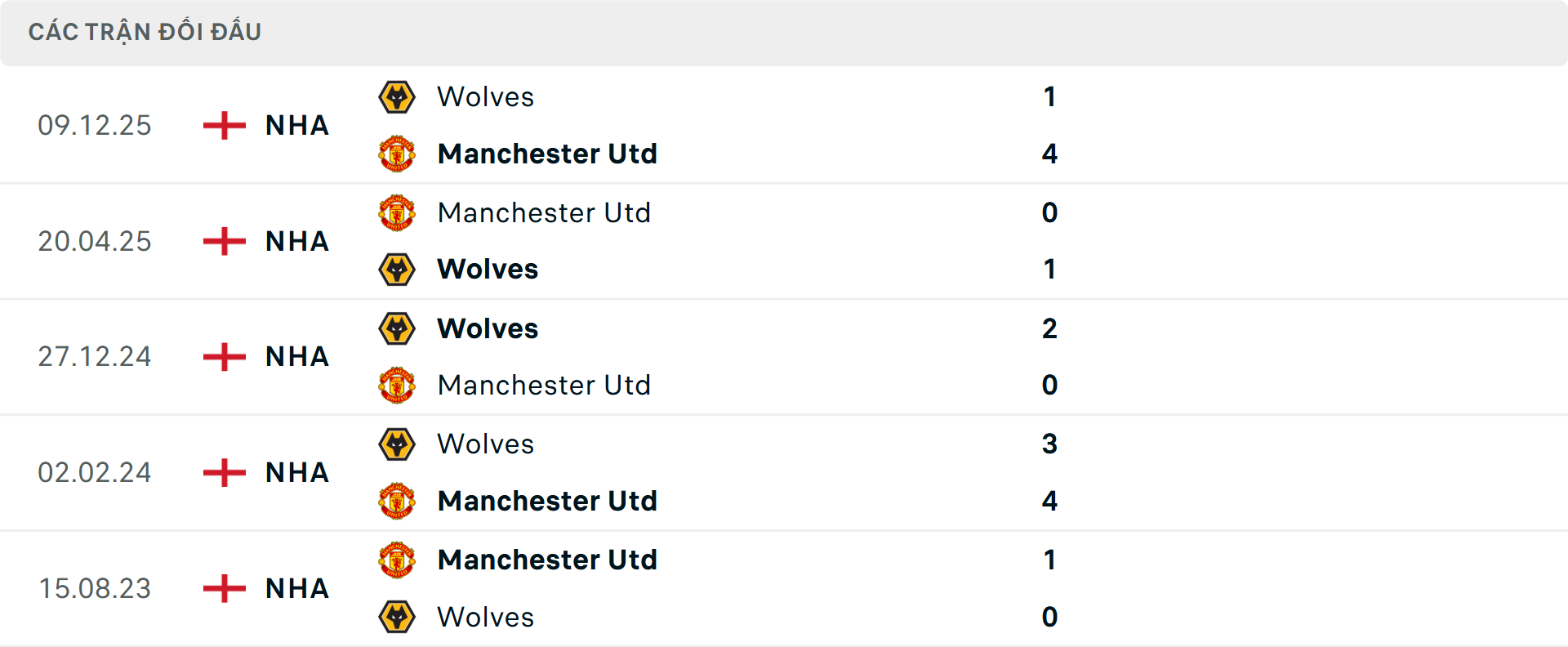Click the score 4 for Manchester Utd on 09.12.25

click(x=1050, y=154)
